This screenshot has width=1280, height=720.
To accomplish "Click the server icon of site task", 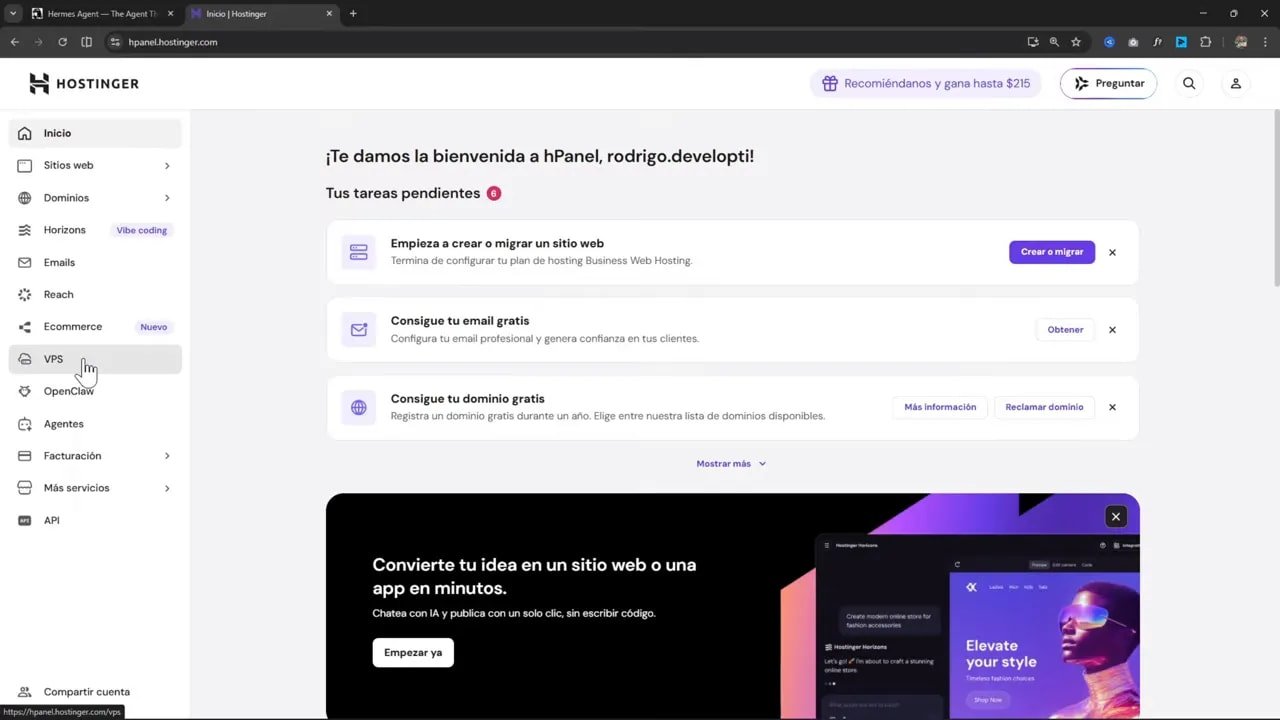I will [x=358, y=252].
